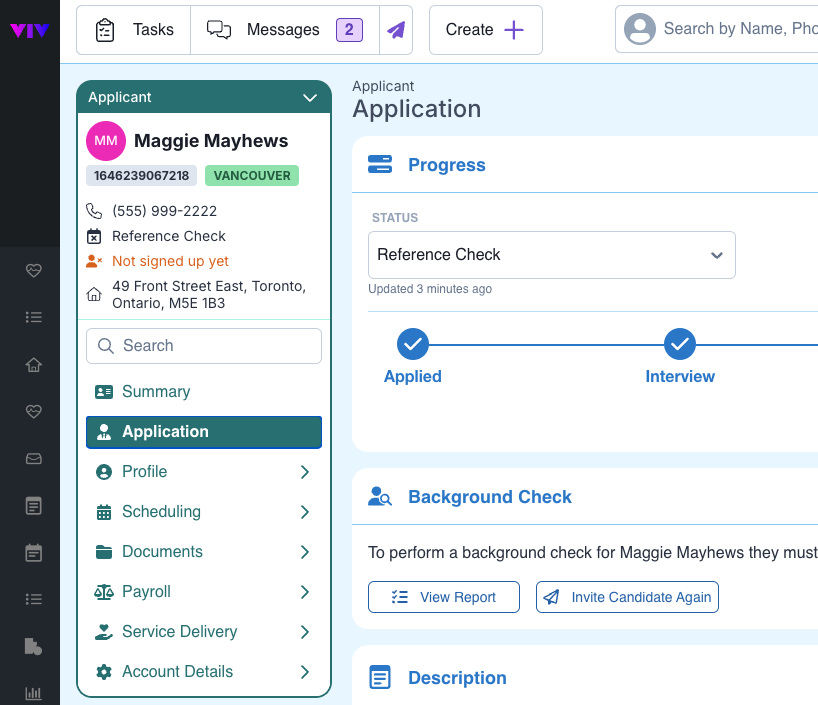
Task: Click the home icon in dark sidebar
Action: pyautogui.click(x=34, y=364)
